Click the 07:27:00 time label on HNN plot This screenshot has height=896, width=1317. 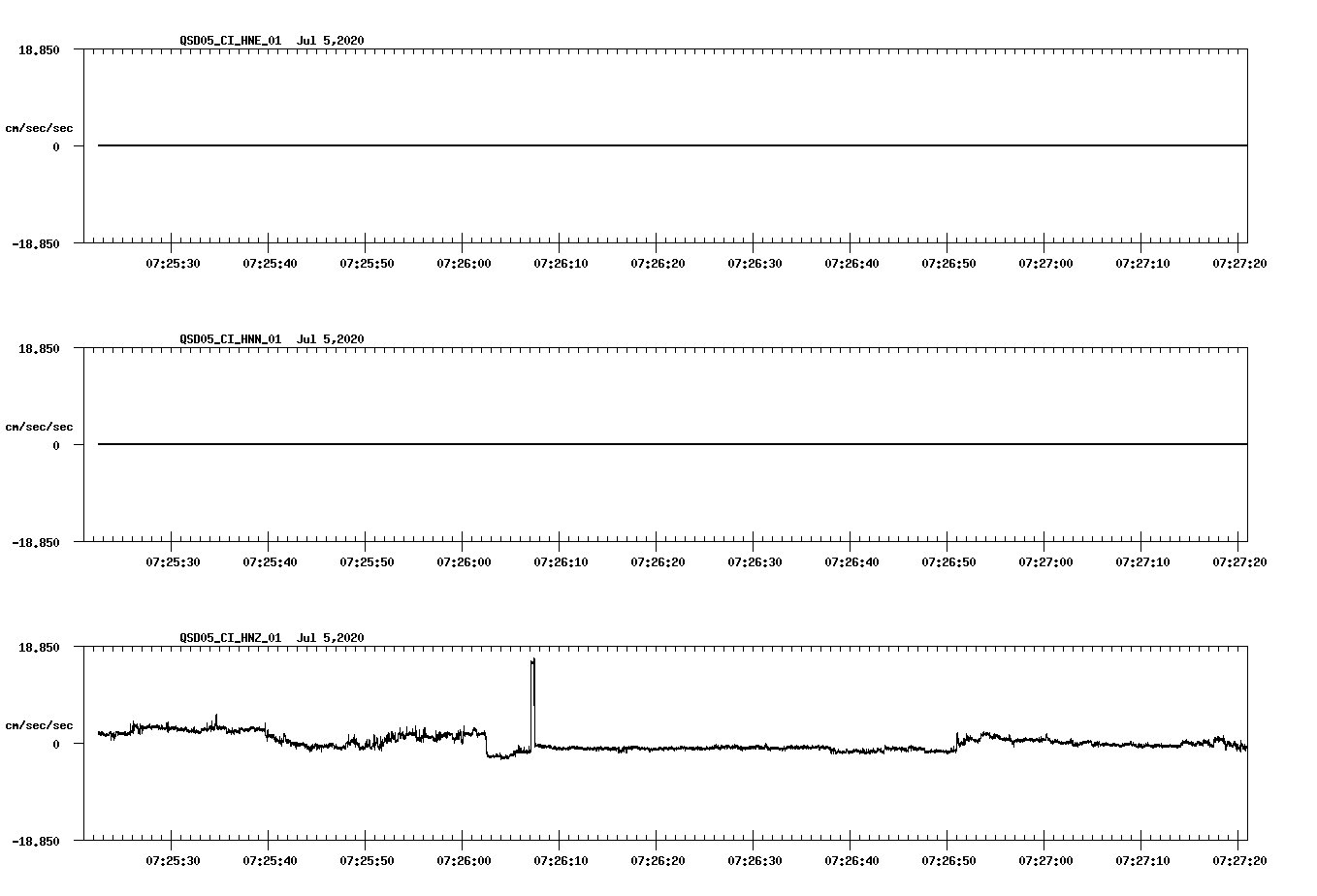point(1045,561)
